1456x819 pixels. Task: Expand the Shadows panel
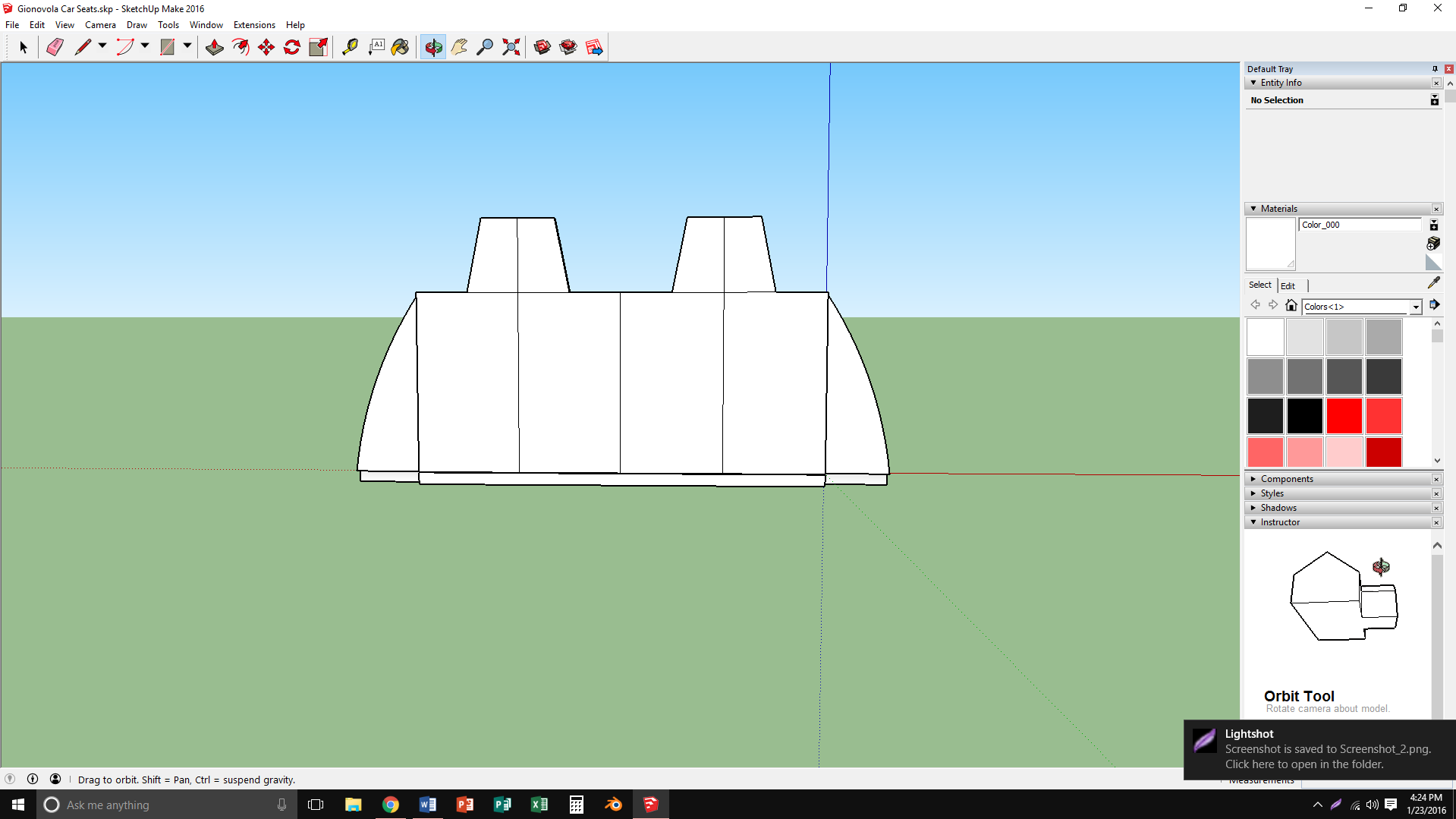tap(1278, 508)
